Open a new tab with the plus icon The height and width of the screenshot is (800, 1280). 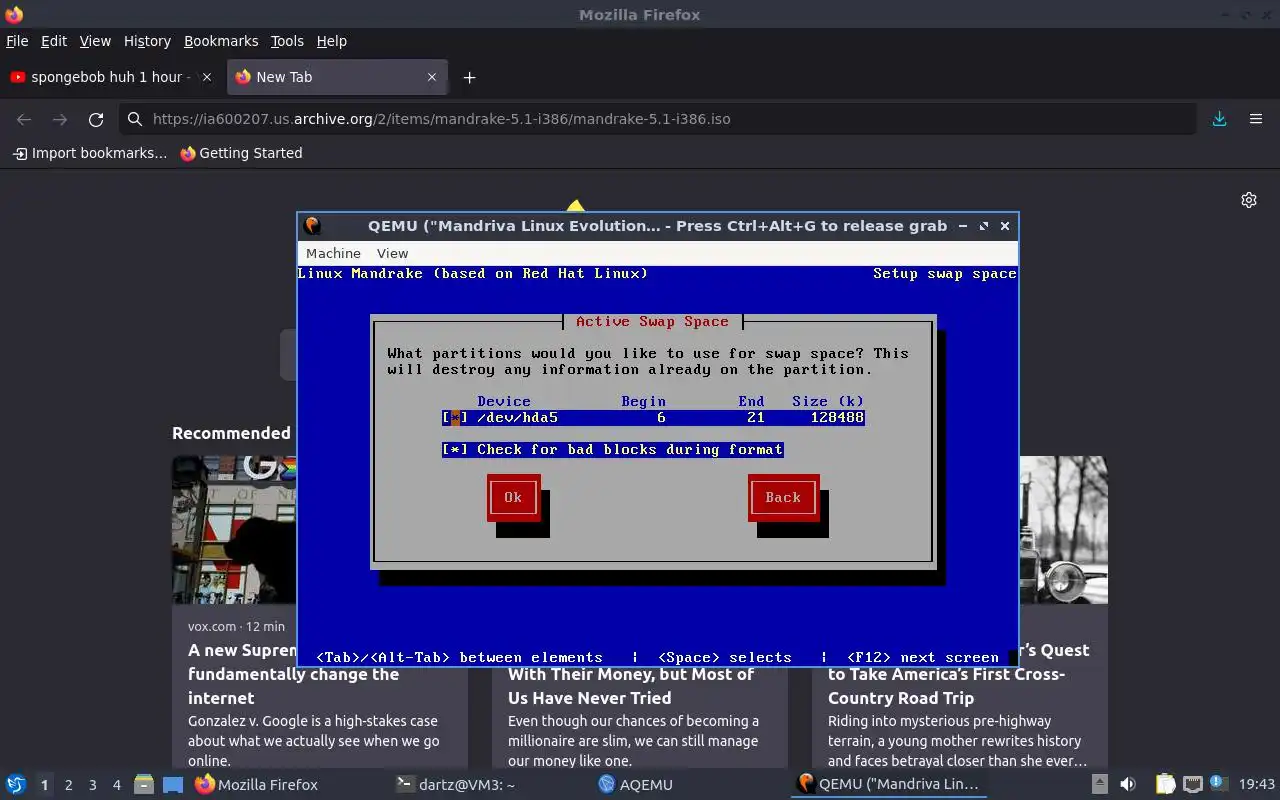click(x=469, y=77)
